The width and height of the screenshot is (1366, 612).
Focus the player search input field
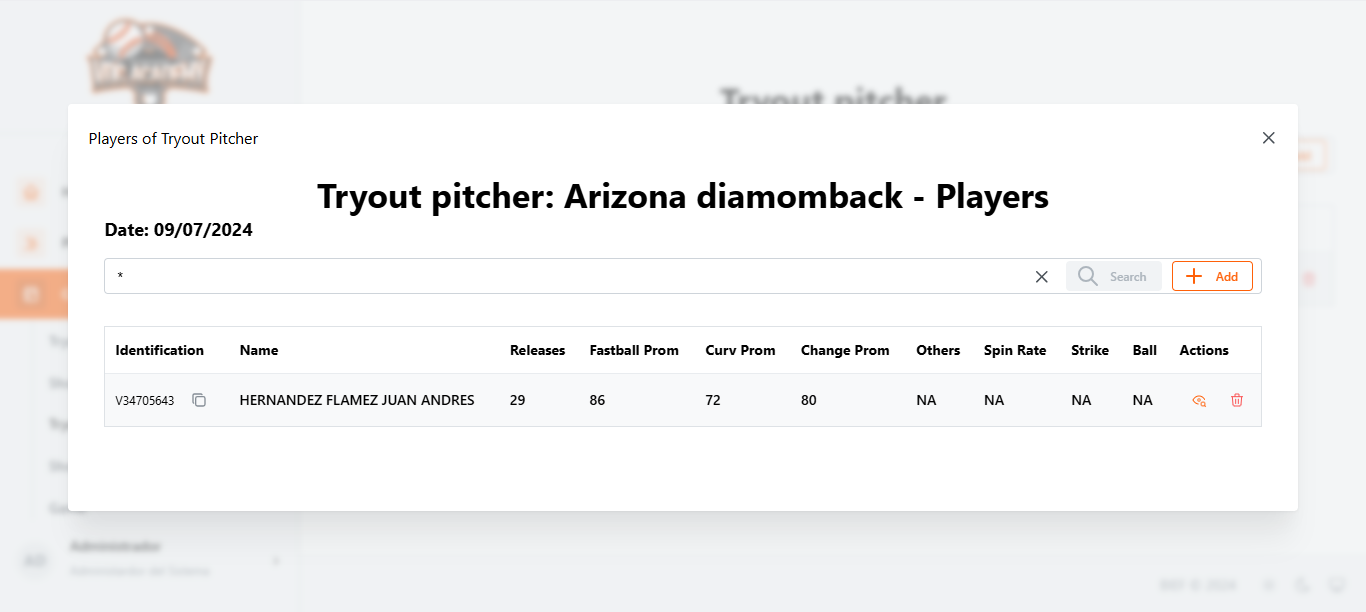570,277
